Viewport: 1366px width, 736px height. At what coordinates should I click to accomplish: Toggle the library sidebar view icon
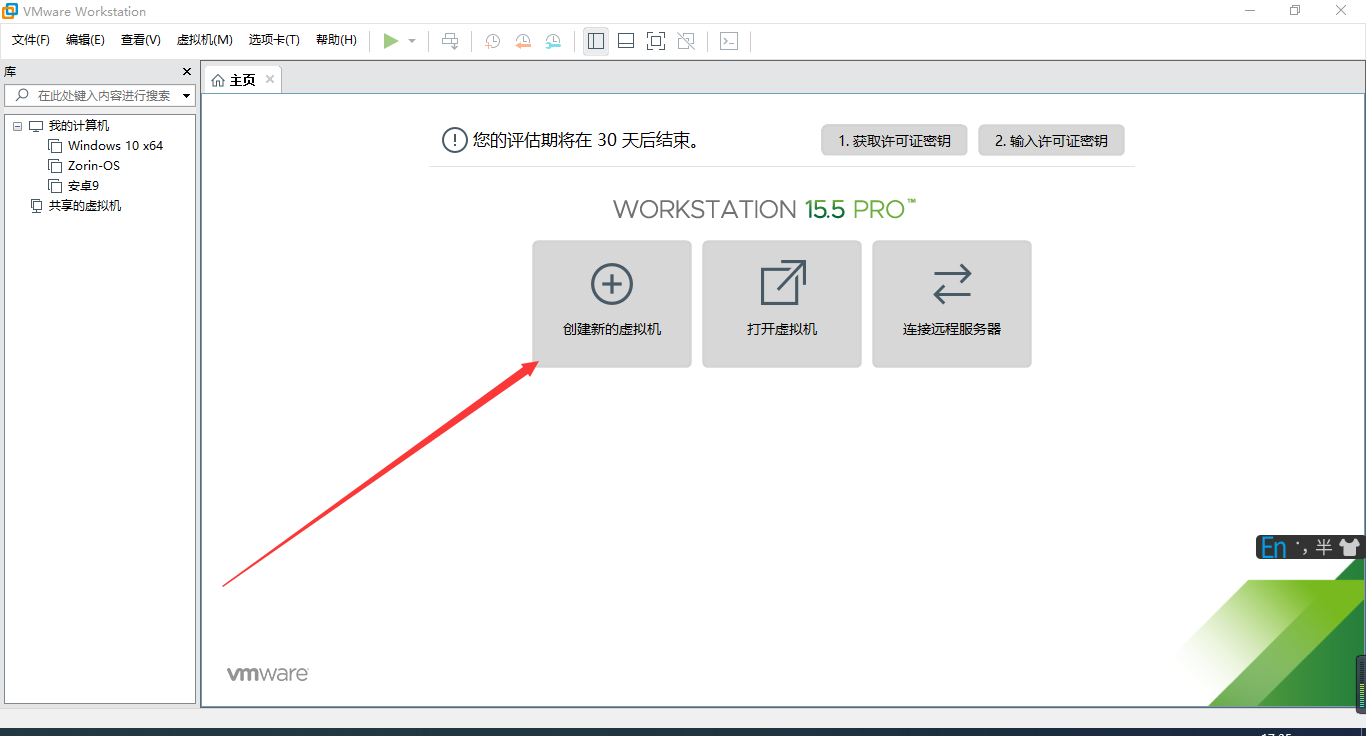click(596, 41)
